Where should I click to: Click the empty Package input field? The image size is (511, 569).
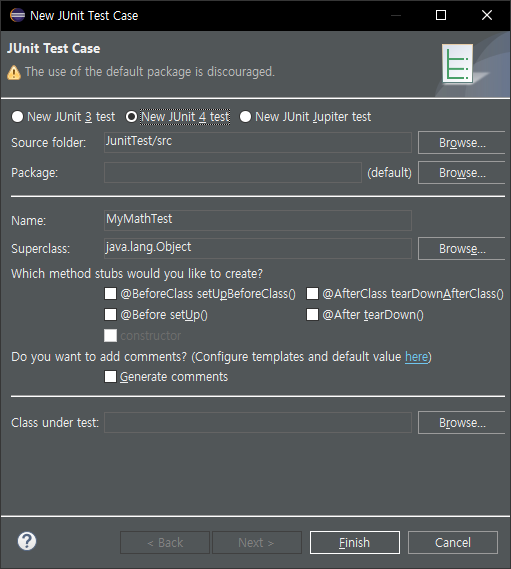click(x=233, y=172)
